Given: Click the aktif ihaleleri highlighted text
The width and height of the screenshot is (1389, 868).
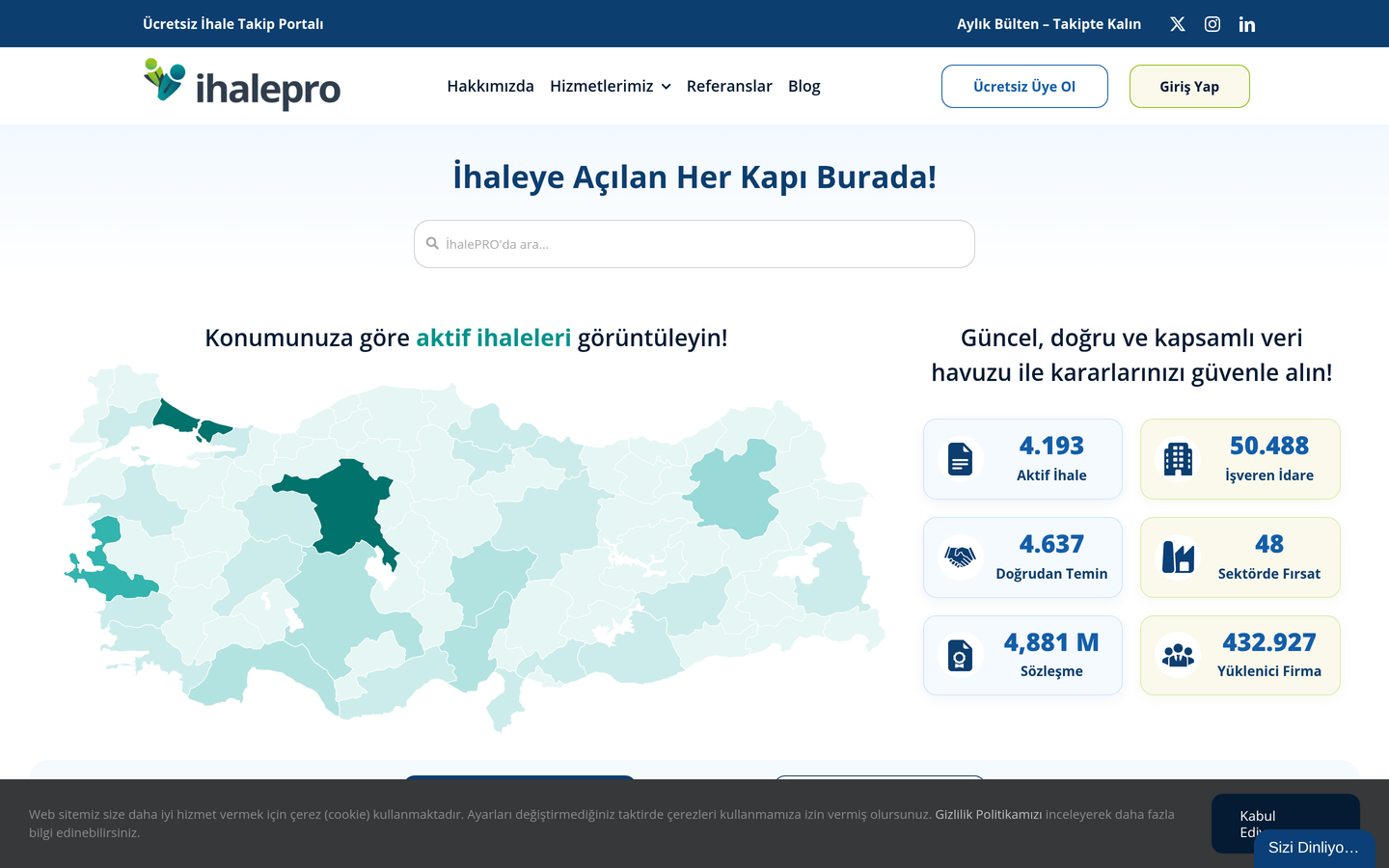Looking at the screenshot, I should coord(493,338).
